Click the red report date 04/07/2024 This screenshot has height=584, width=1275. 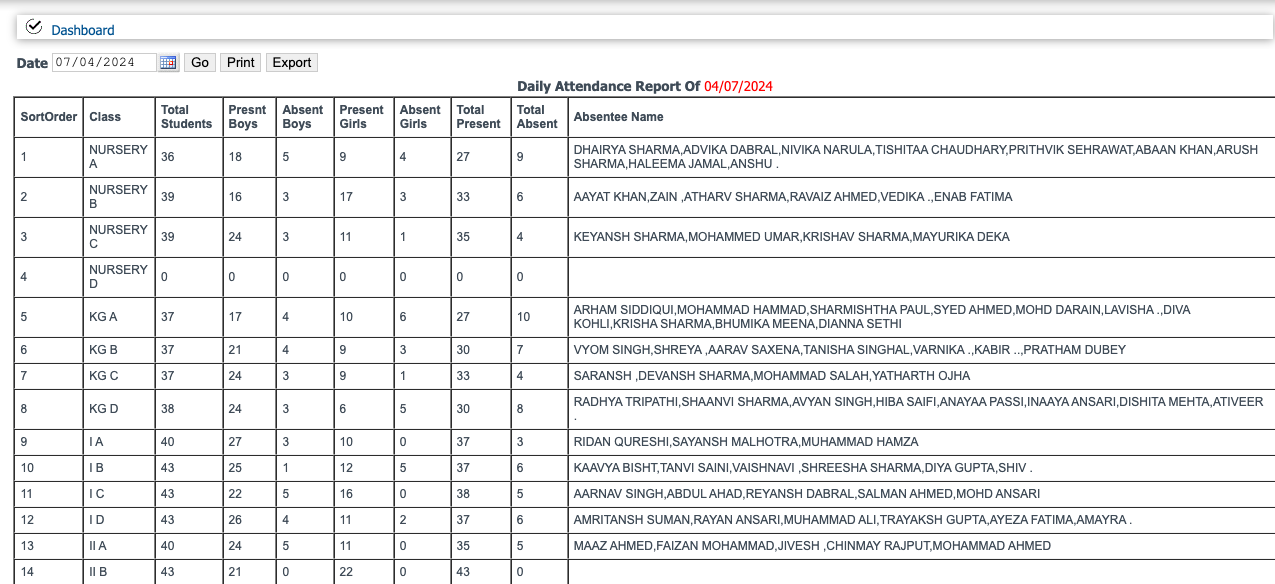(x=738, y=87)
